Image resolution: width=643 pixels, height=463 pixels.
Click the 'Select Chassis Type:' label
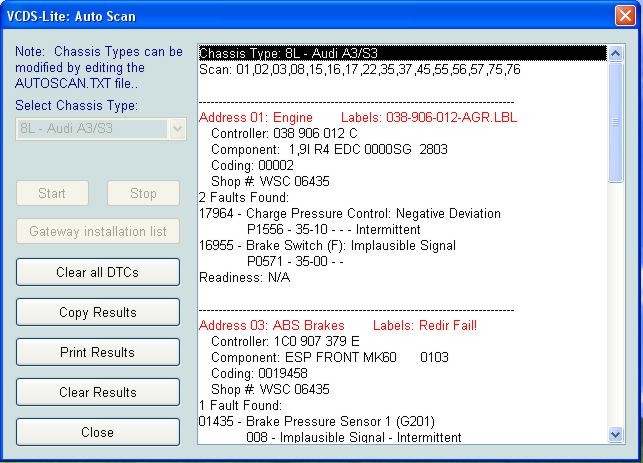coord(77,106)
